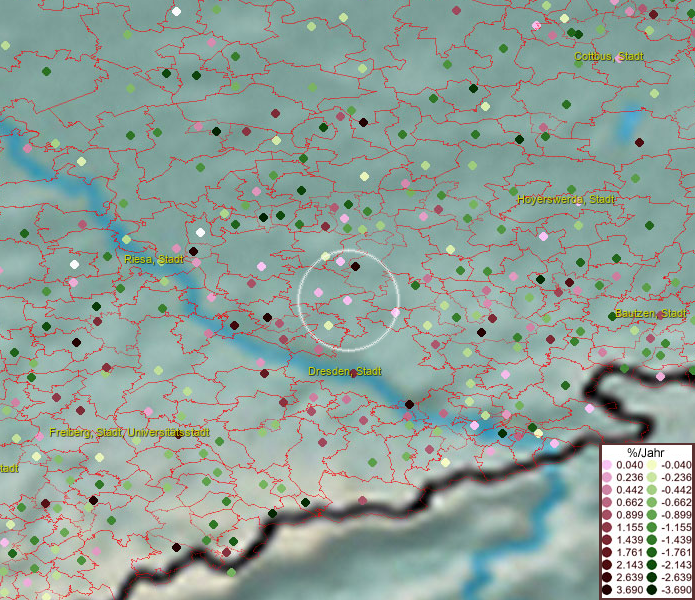Click the -0.040 legend value
695x600 pixels.
[676, 465]
